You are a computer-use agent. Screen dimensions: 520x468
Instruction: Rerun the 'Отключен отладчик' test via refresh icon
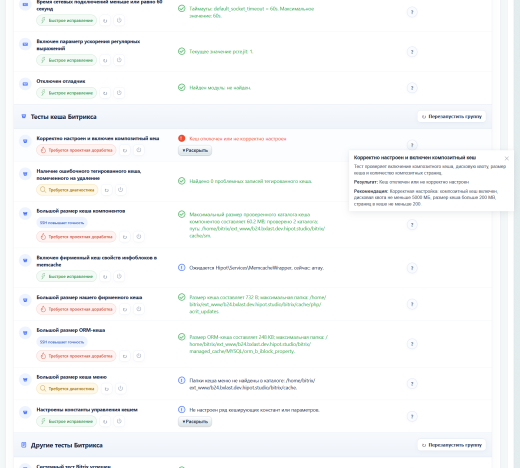(x=105, y=93)
